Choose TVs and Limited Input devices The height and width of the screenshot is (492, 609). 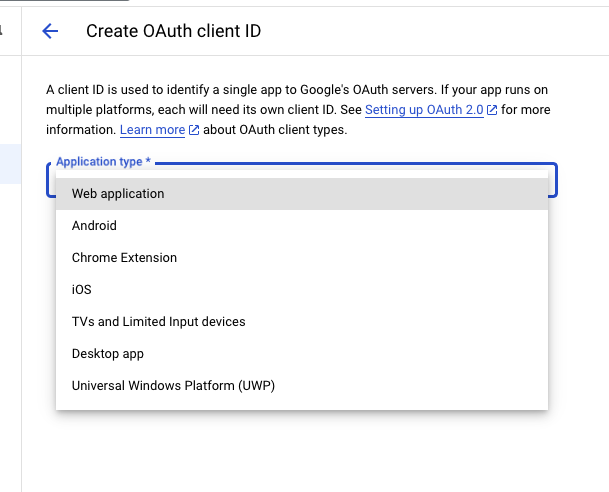[302, 322]
